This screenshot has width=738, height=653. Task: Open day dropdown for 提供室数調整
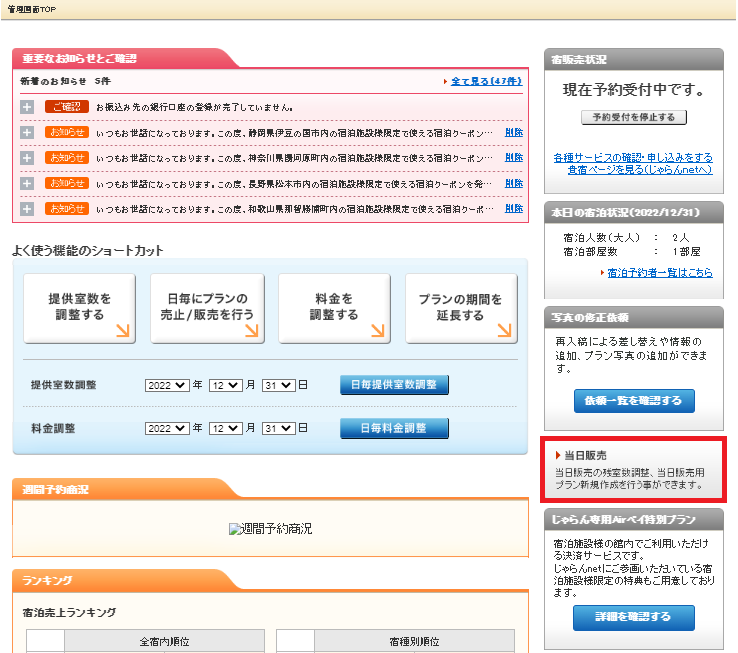pyautogui.click(x=278, y=385)
